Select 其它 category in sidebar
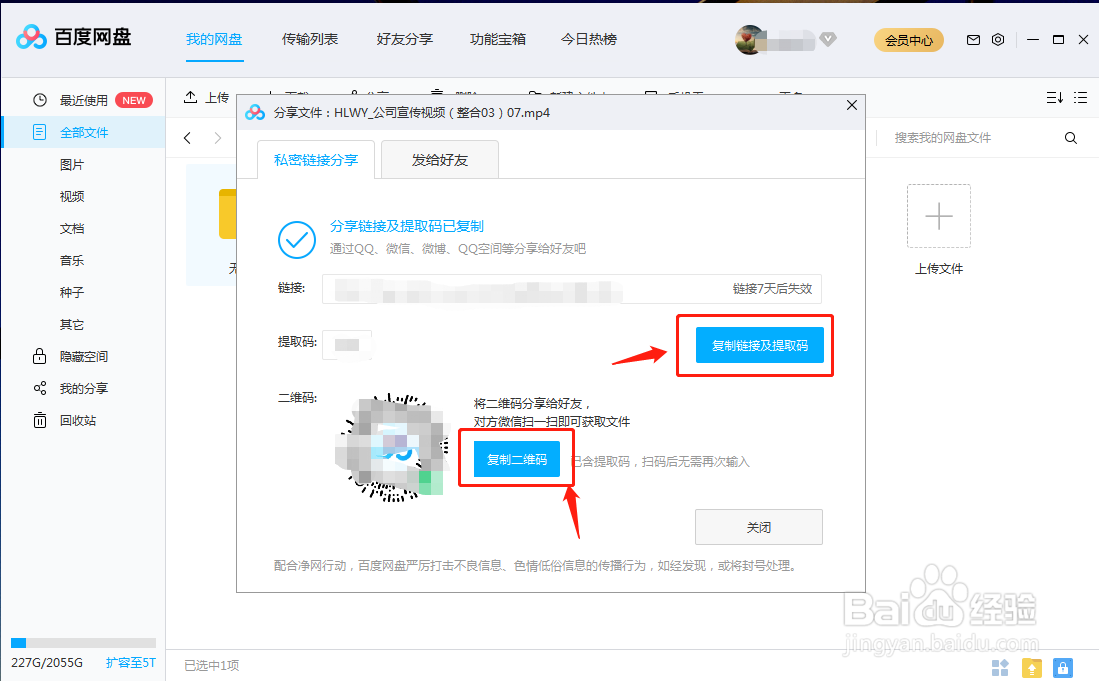This screenshot has height=681, width=1099. (x=72, y=324)
